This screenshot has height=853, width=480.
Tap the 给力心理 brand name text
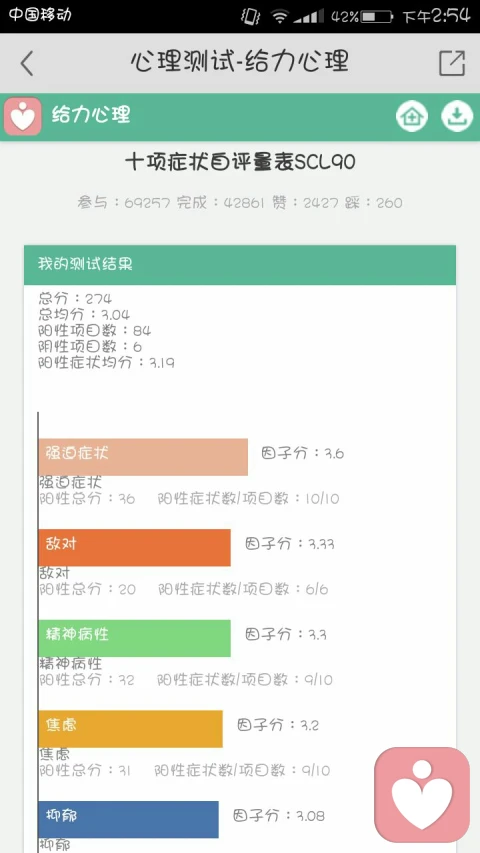tap(91, 115)
